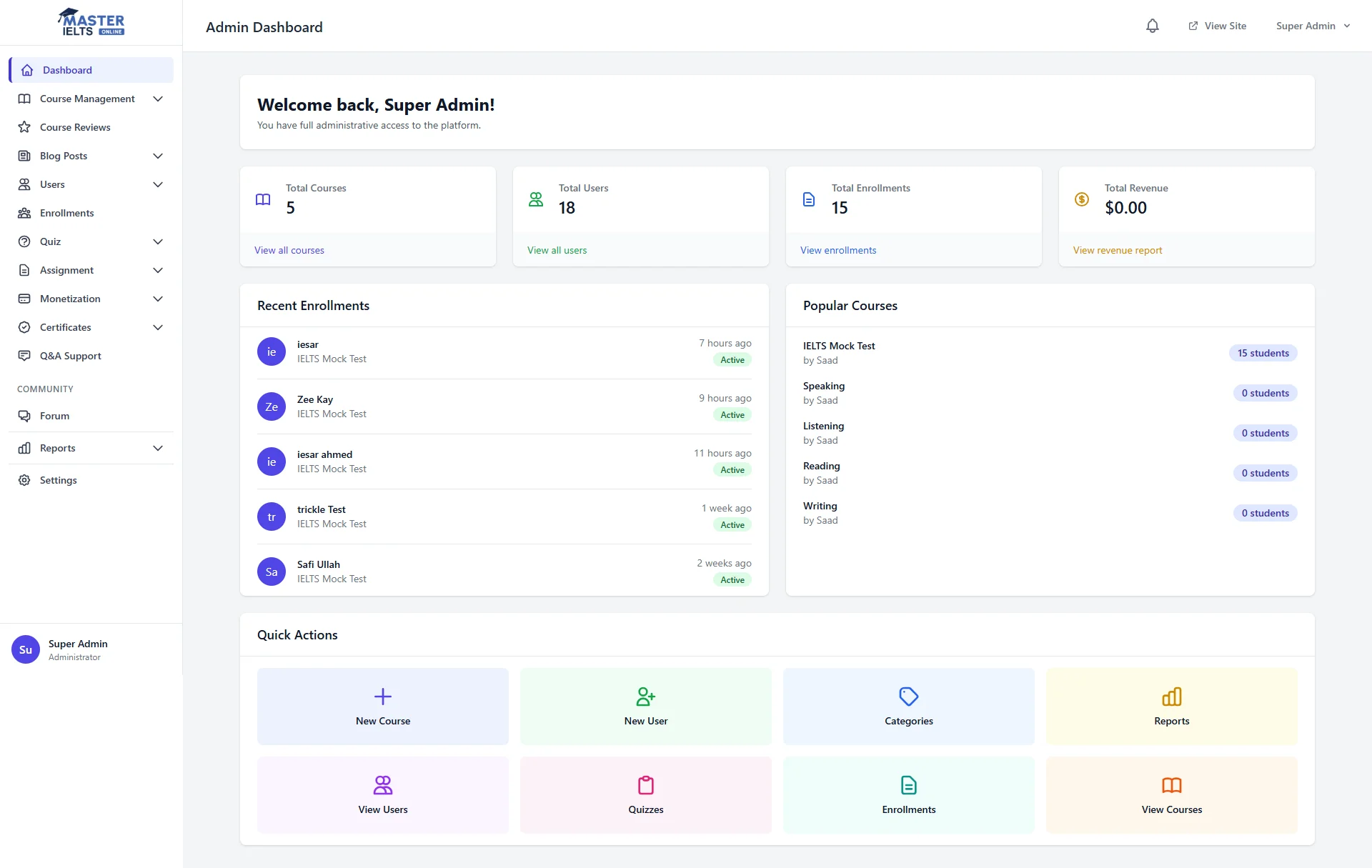Click the Reading course title

click(822, 466)
